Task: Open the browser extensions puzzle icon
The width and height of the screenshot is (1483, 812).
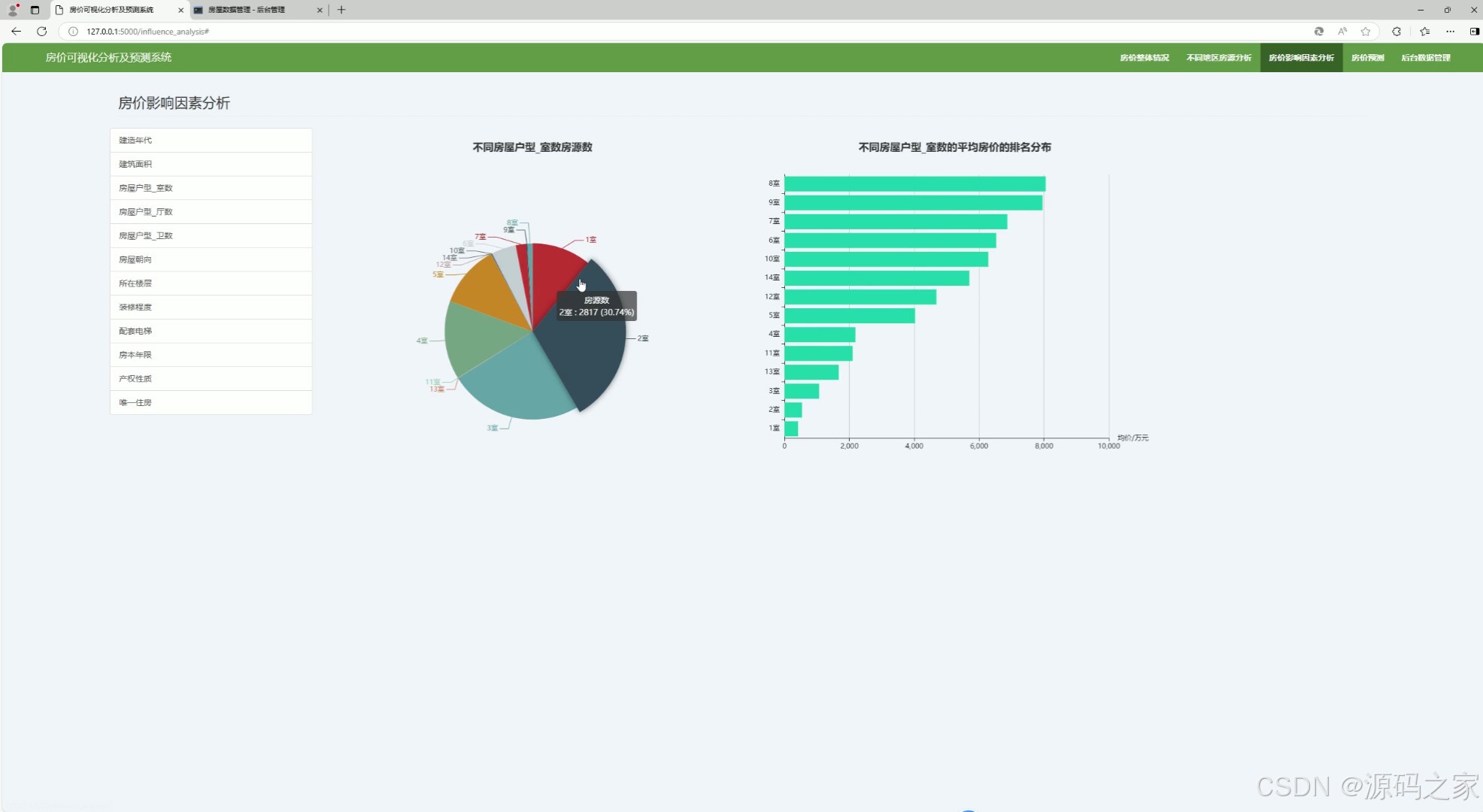Action: pyautogui.click(x=1397, y=32)
